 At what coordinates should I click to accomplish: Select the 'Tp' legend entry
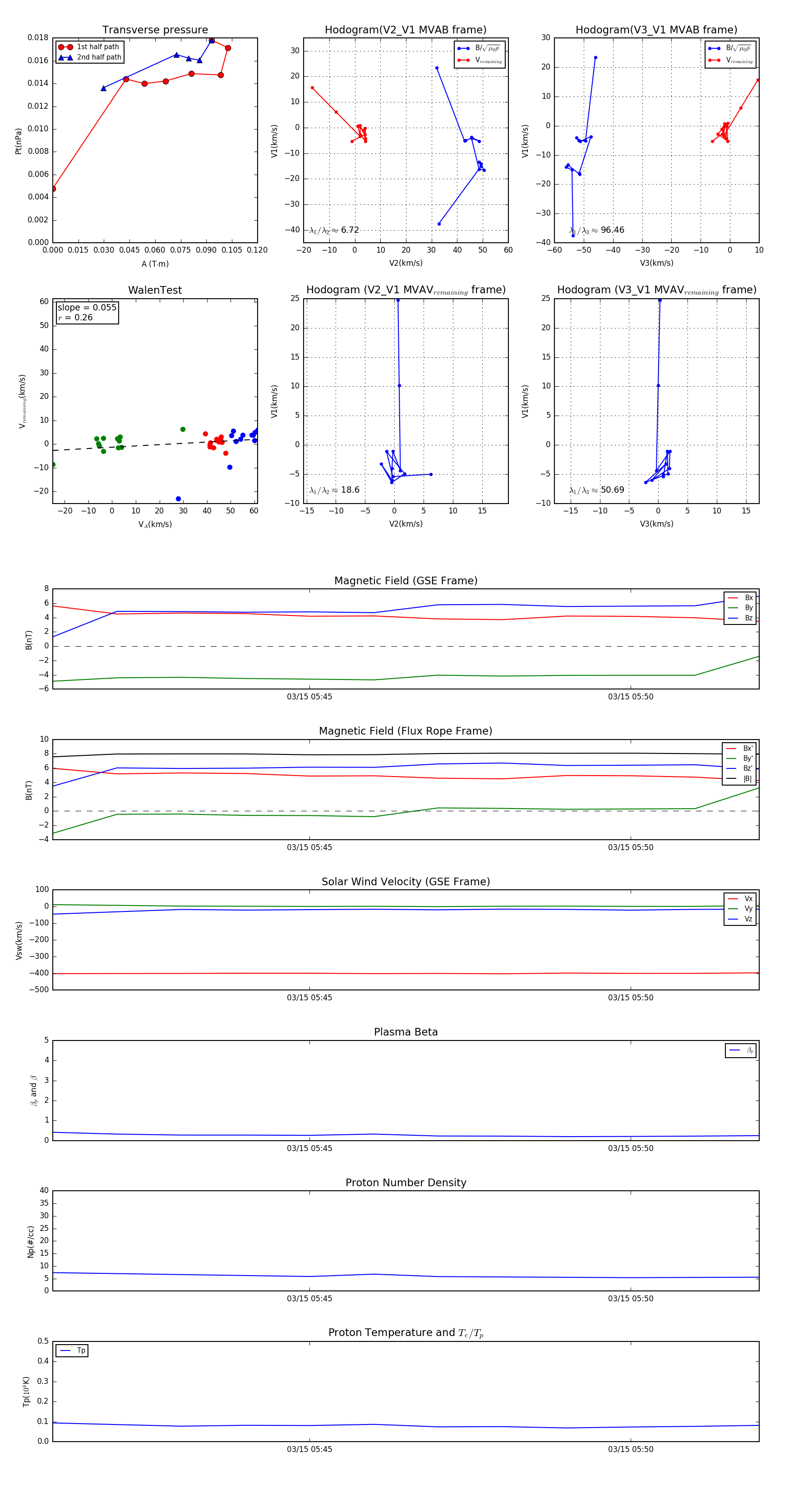[73, 1350]
